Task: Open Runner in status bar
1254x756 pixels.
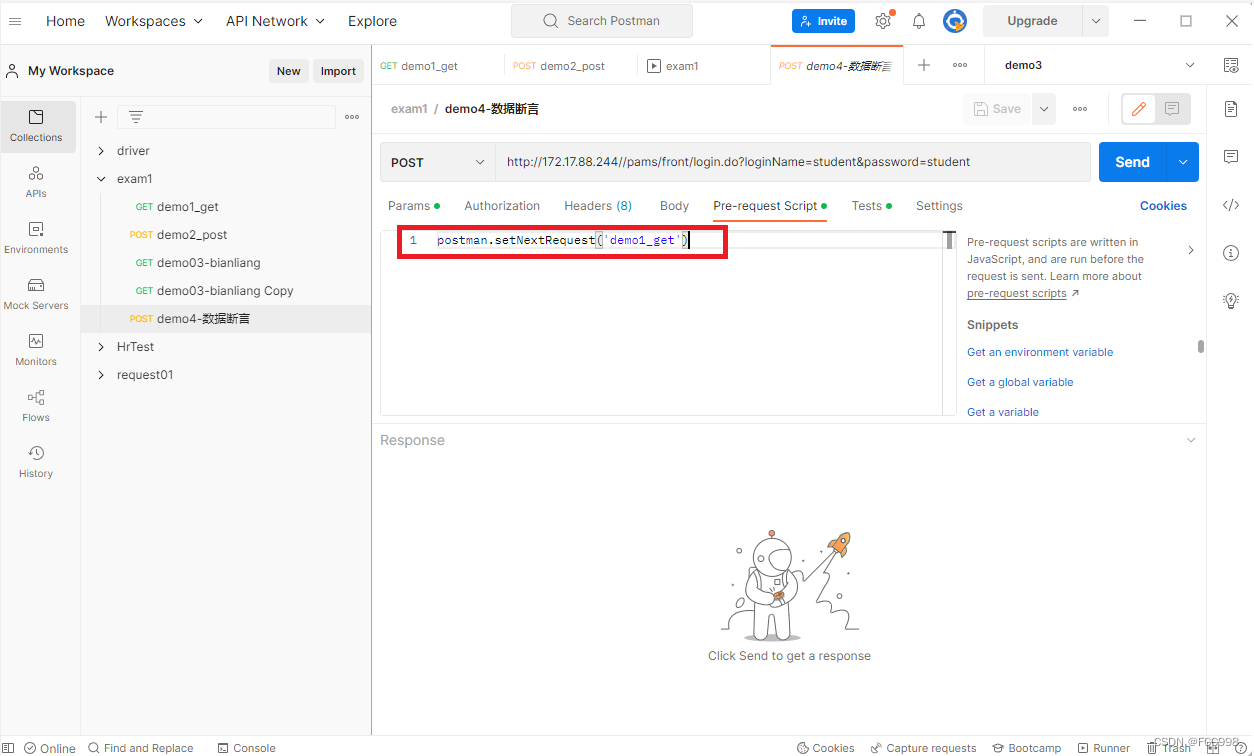Action: (1104, 748)
